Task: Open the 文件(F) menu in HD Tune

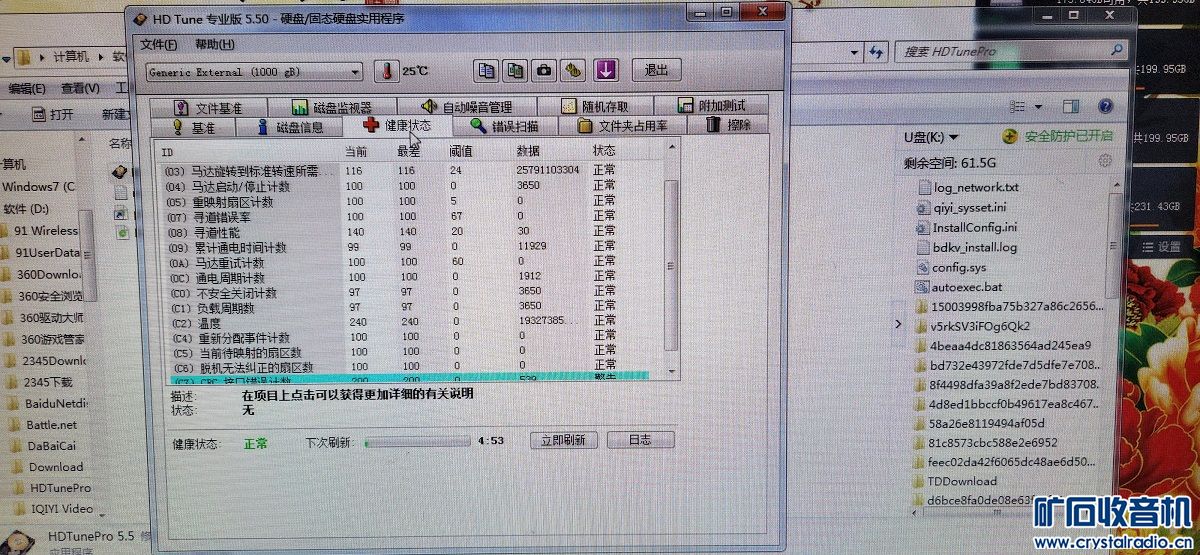Action: click(x=158, y=45)
